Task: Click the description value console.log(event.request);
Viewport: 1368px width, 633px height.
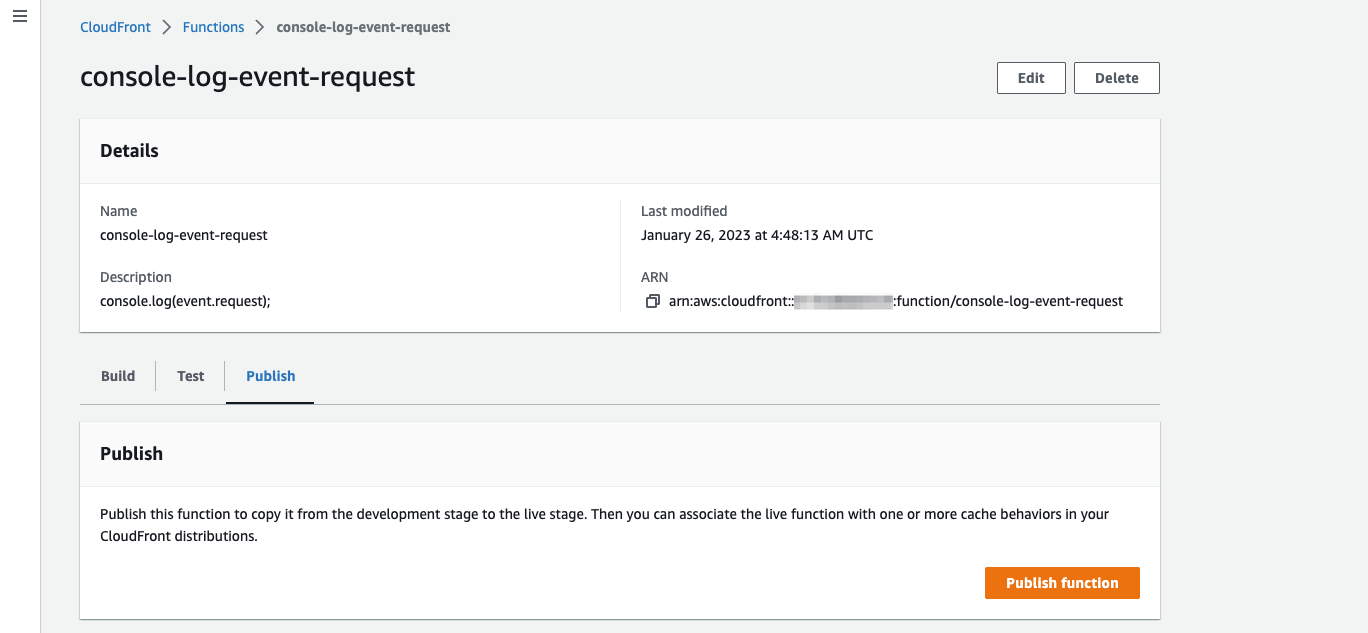Action: coord(185,301)
